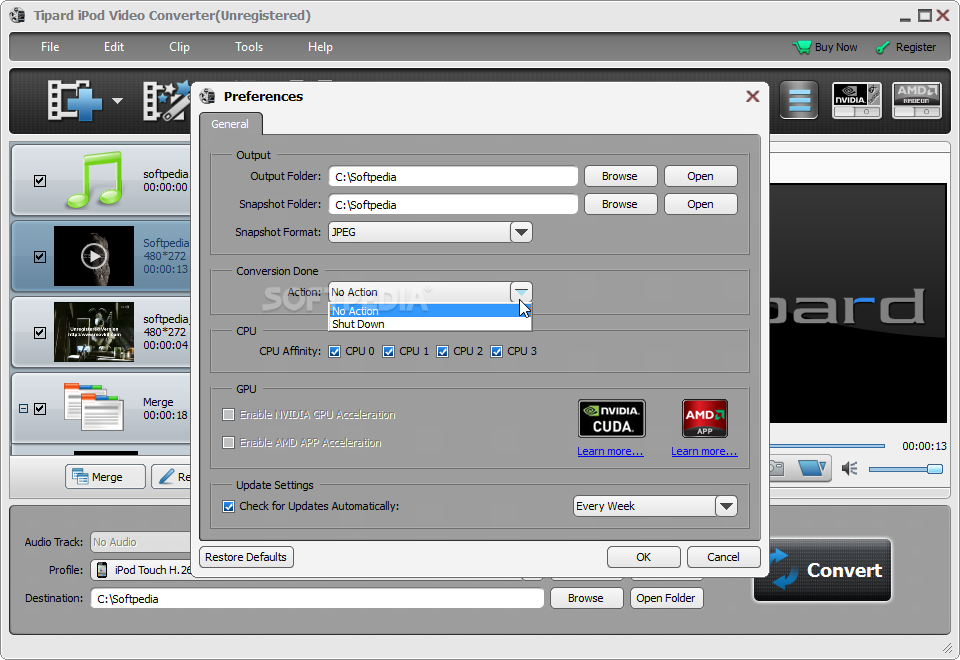Click the preview playback progress bar

827,446
